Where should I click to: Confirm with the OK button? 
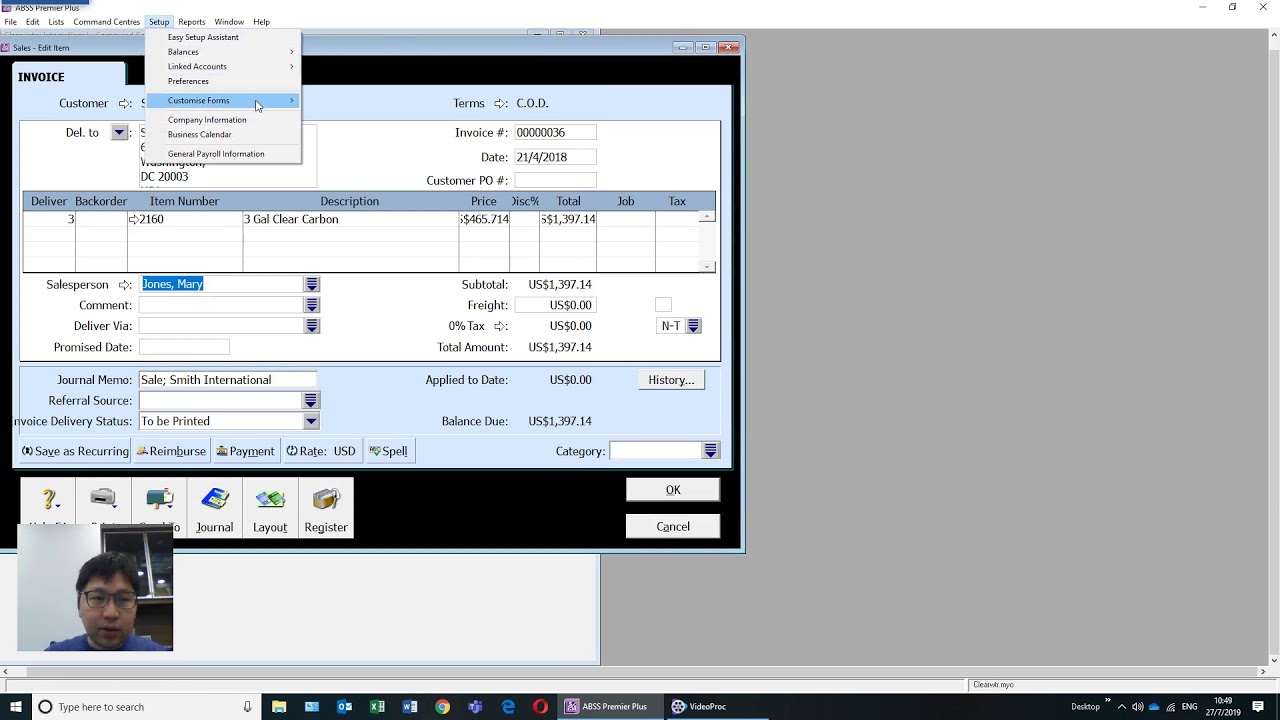673,490
